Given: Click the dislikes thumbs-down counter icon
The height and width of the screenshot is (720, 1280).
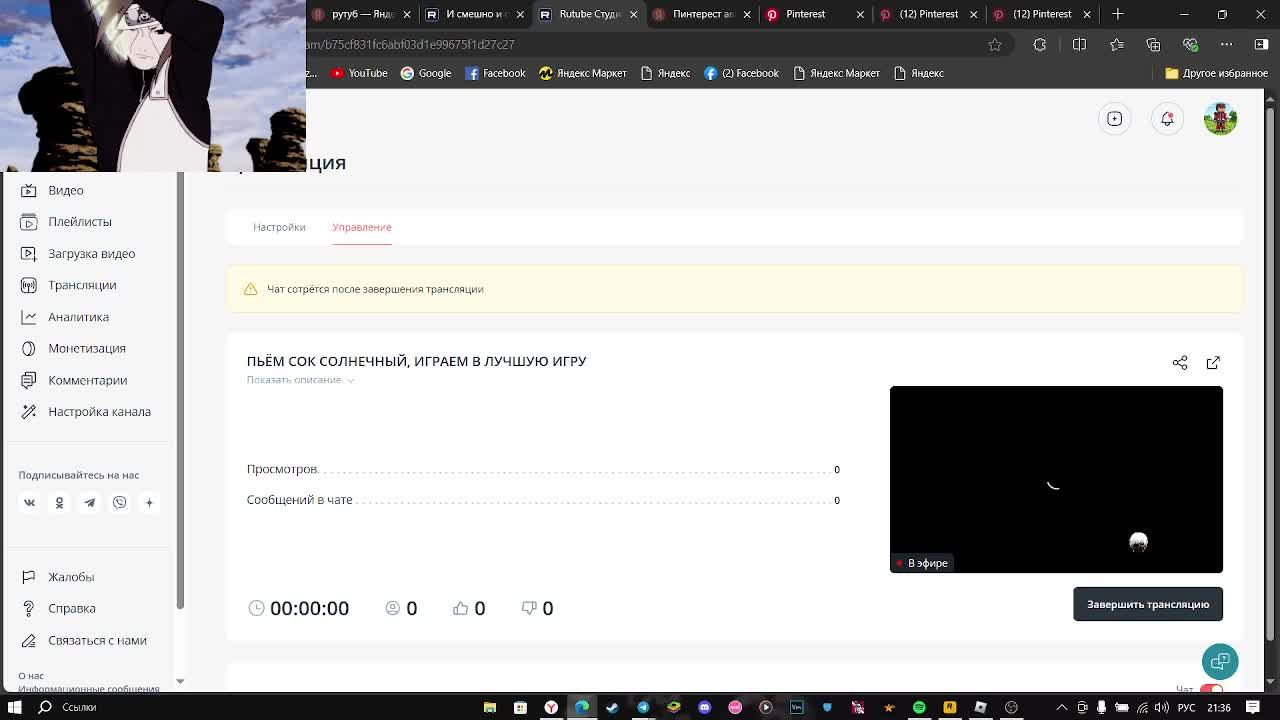Looking at the screenshot, I should (529, 608).
